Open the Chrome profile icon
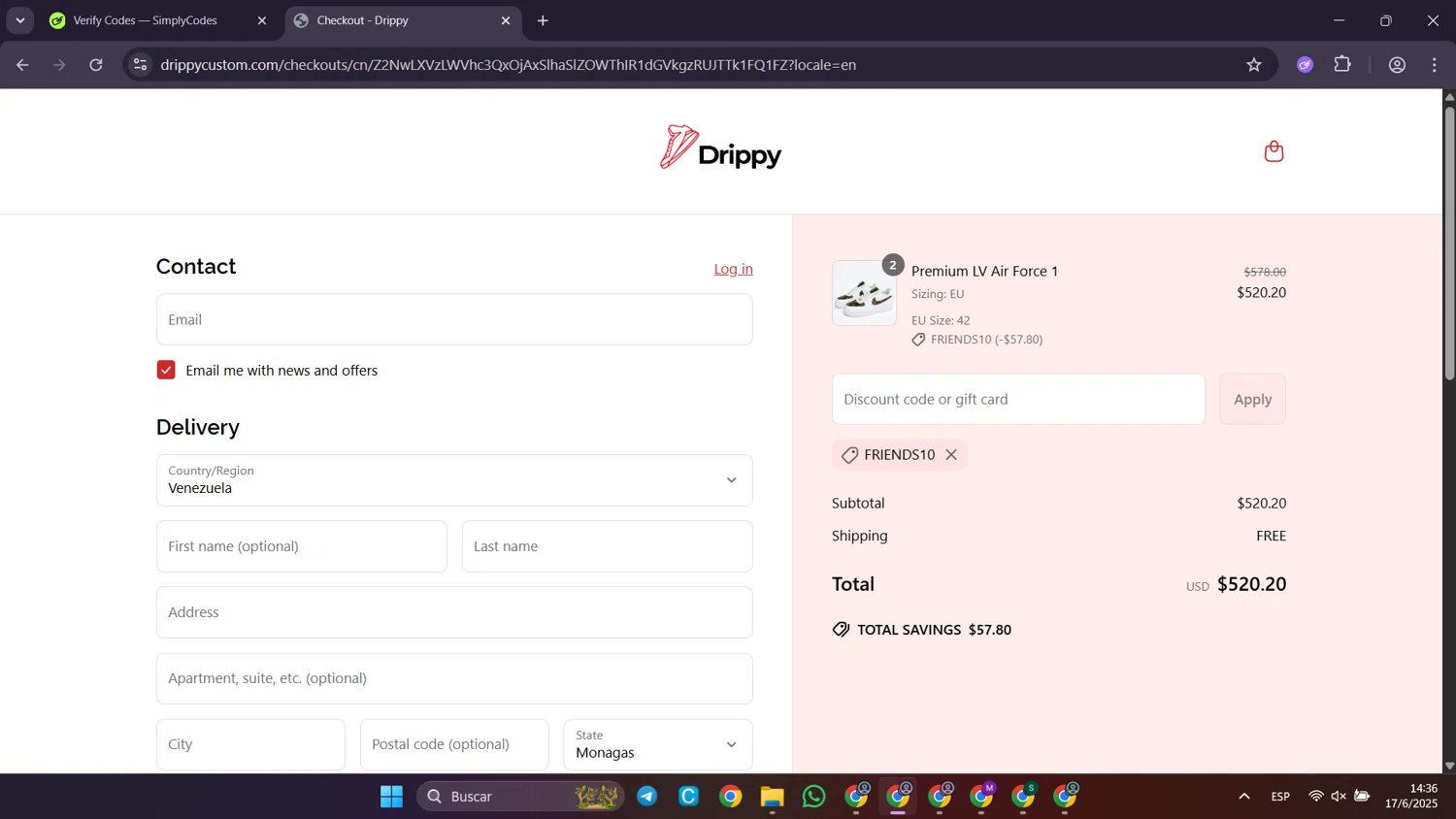Viewport: 1456px width, 819px height. coord(1397,65)
